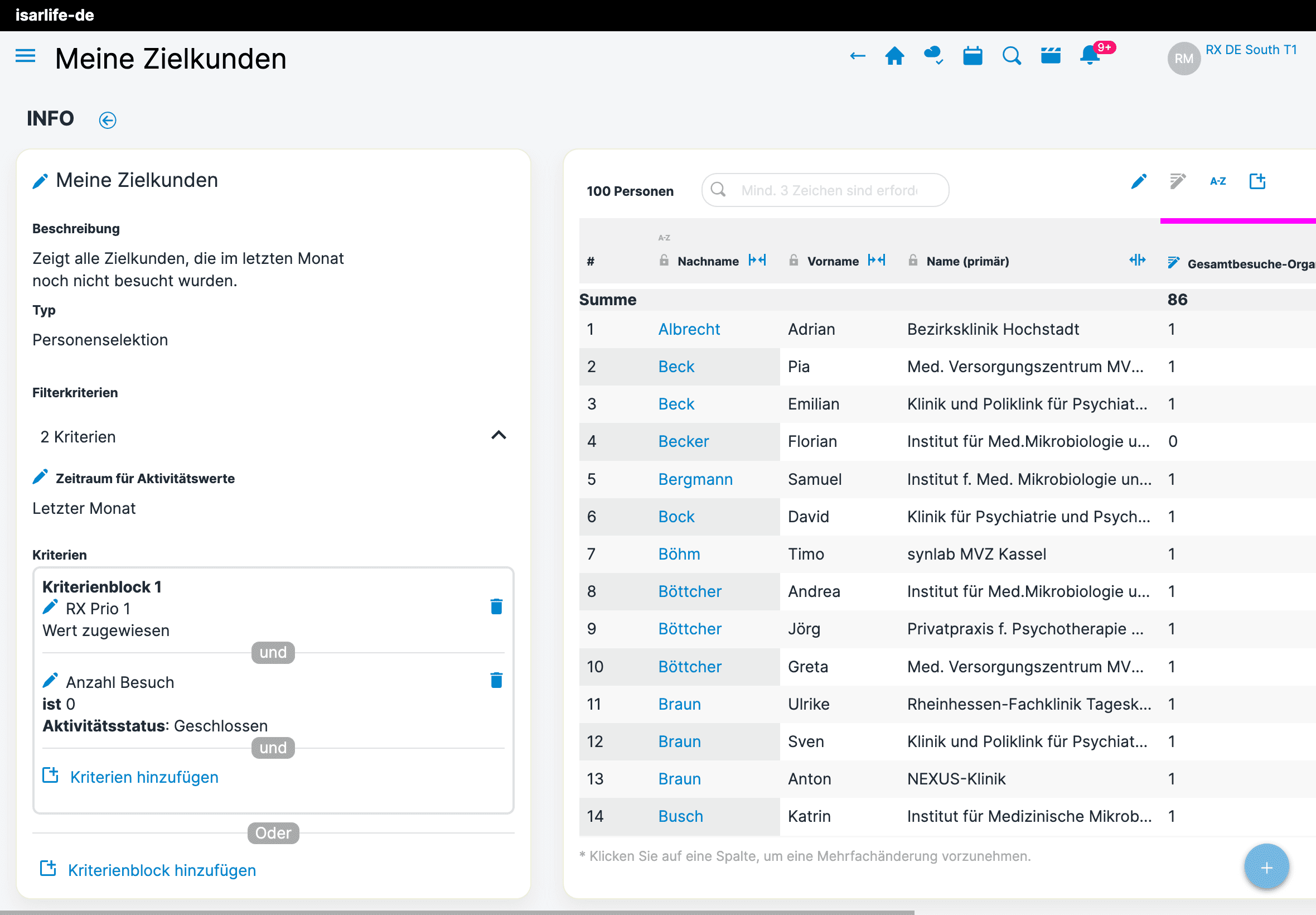The height and width of the screenshot is (915, 1316).
Task: Click the home icon in header
Action: pos(894,56)
